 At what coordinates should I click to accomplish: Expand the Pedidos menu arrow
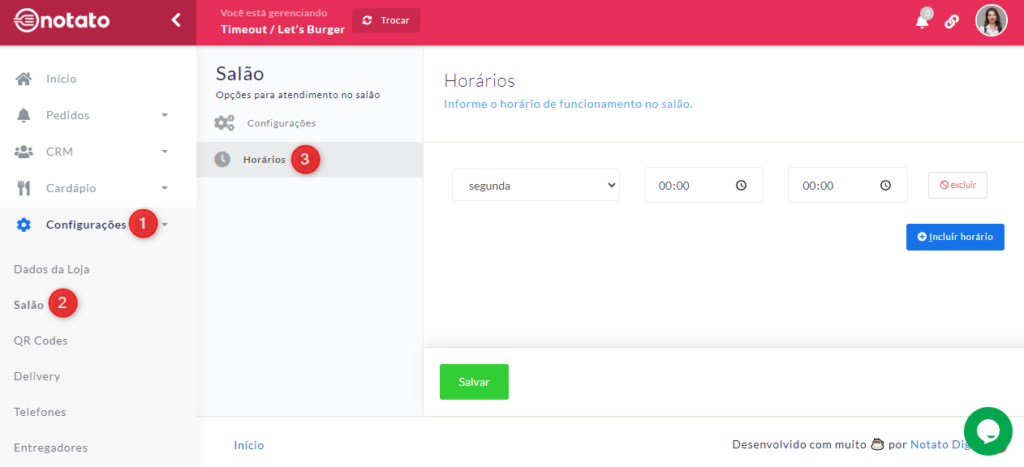(165, 115)
